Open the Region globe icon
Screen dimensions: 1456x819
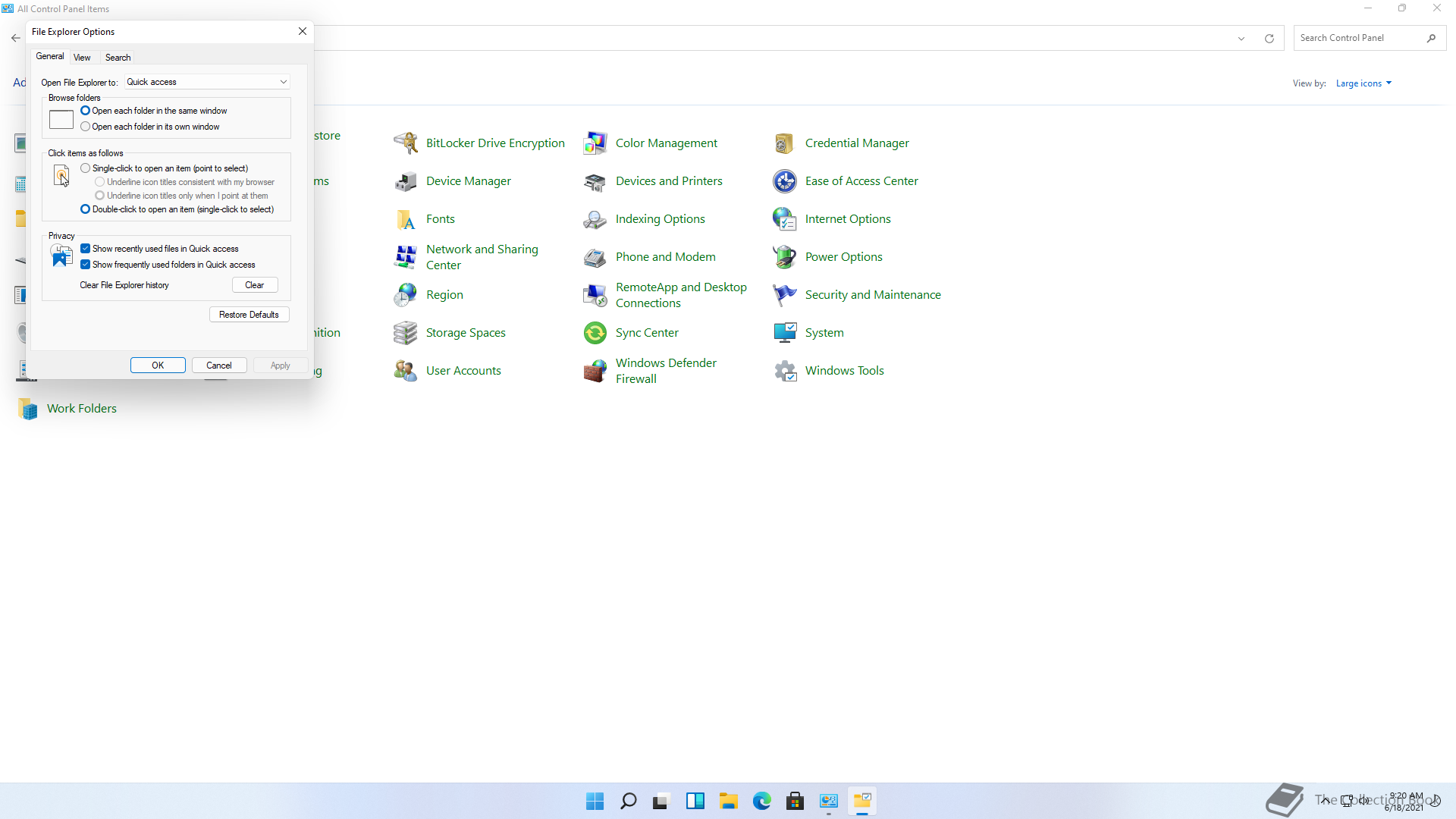pyautogui.click(x=406, y=294)
